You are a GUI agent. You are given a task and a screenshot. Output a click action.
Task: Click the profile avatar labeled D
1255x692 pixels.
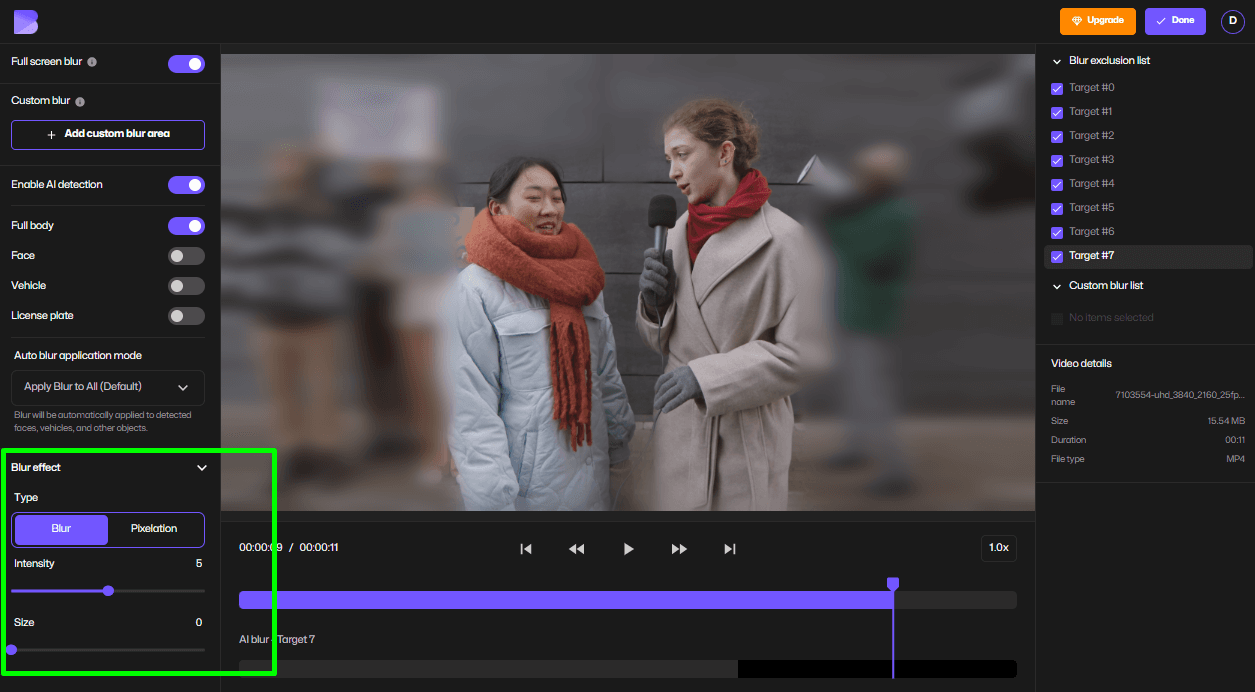(x=1232, y=21)
